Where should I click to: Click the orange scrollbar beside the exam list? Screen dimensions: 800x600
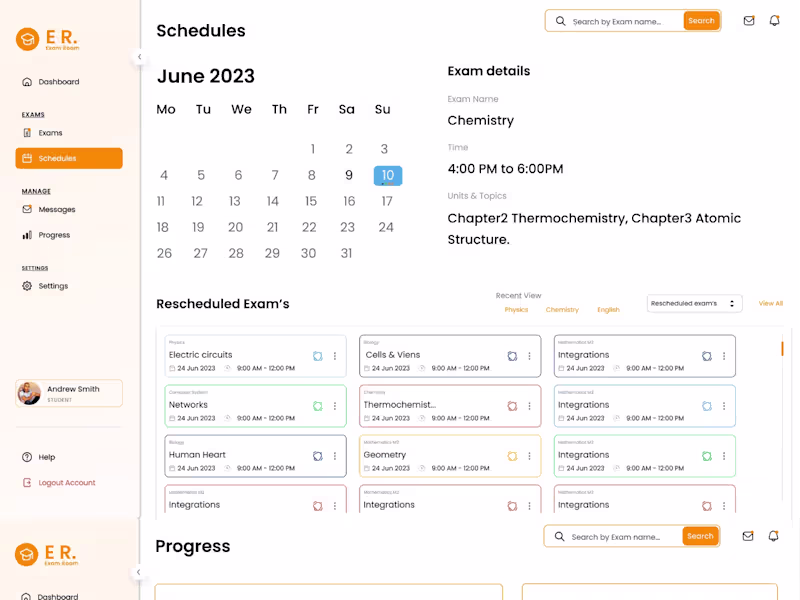782,348
